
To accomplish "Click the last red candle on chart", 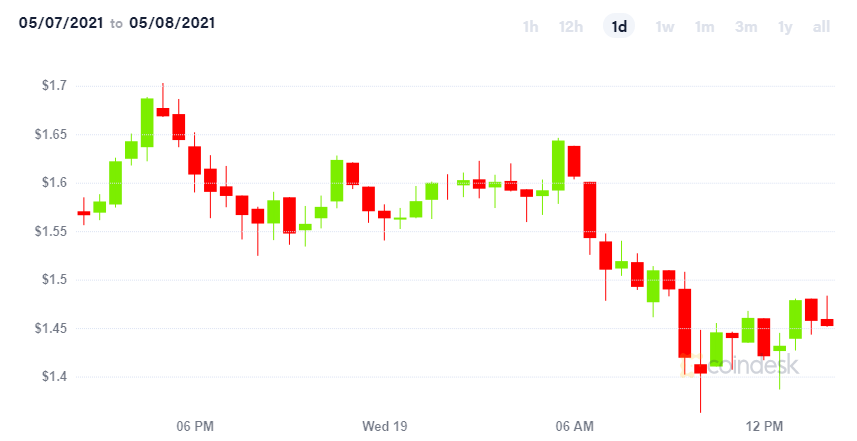I will pos(827,322).
